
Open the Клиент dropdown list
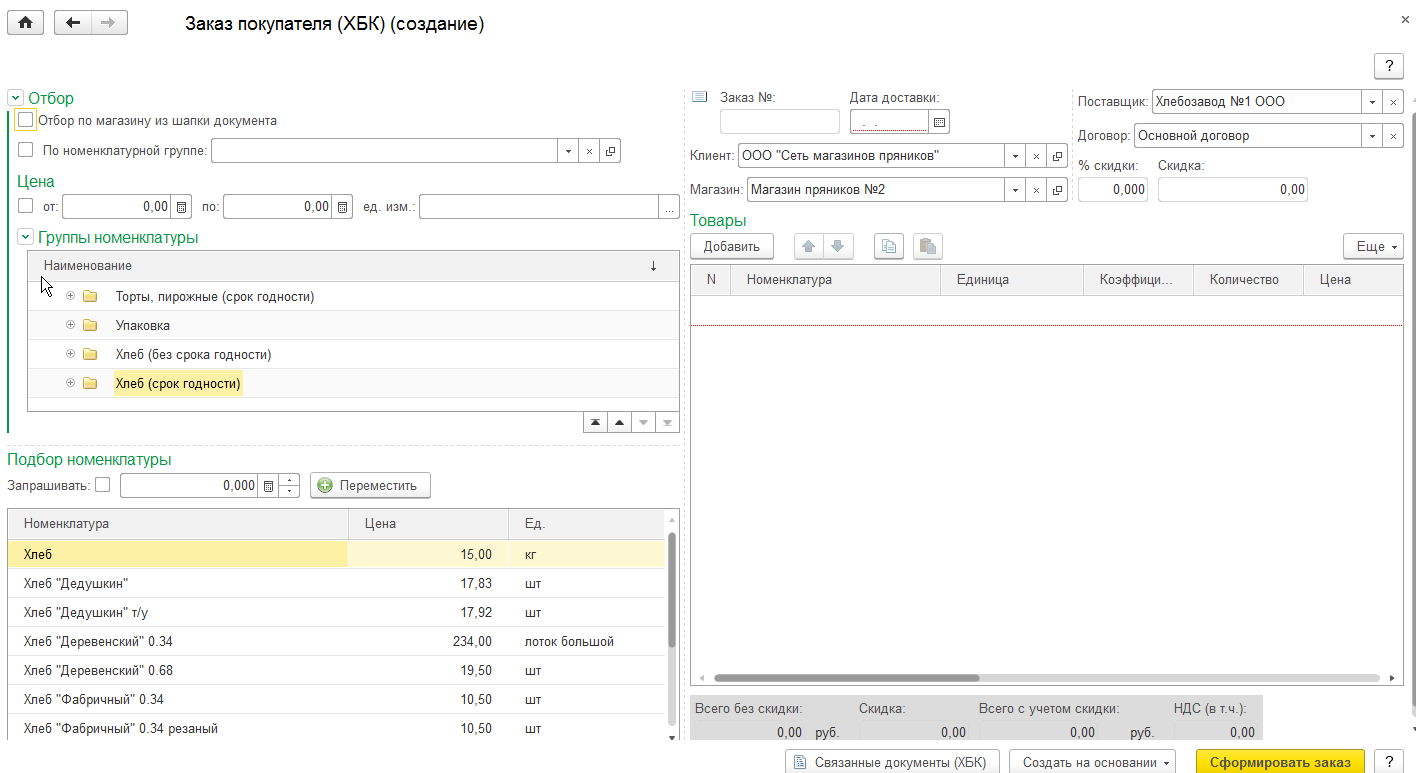[1015, 156]
